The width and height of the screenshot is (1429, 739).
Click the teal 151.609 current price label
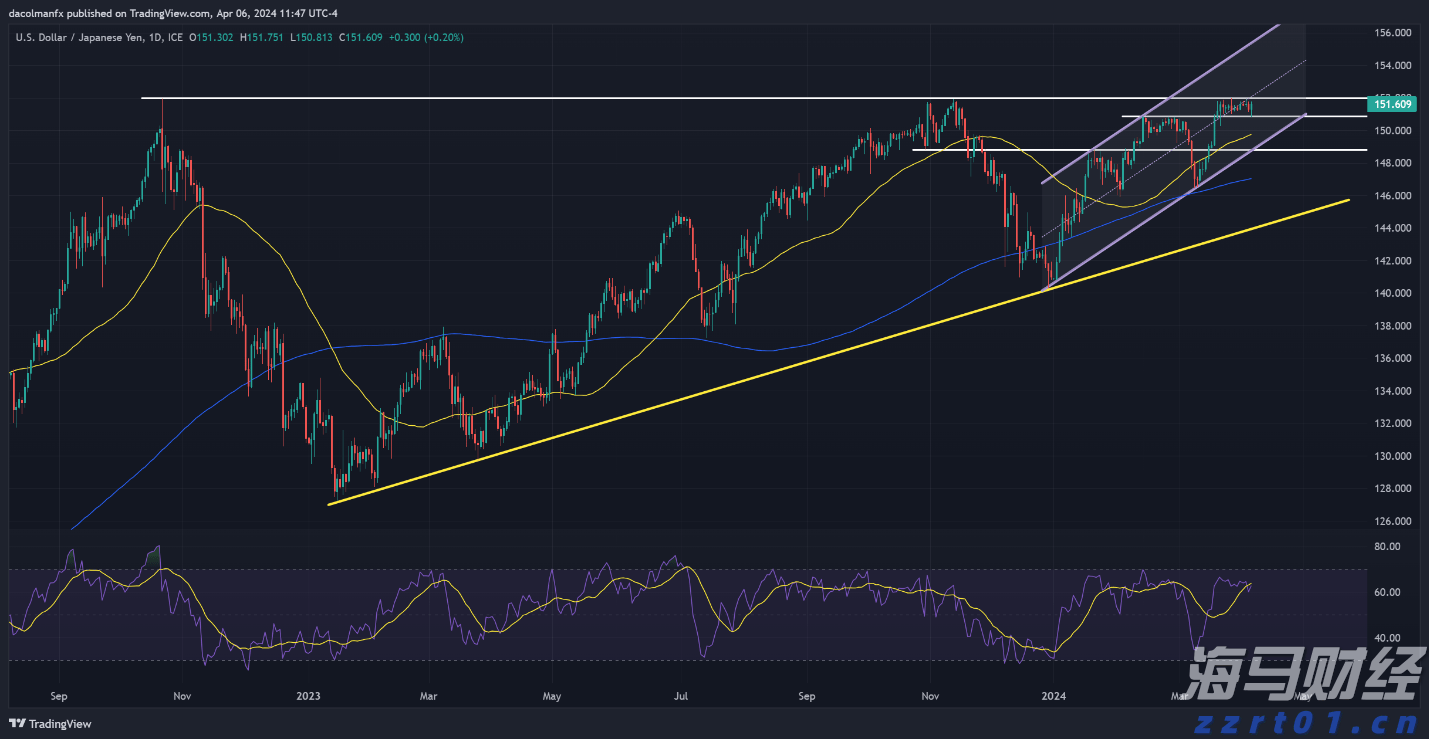[1390, 103]
